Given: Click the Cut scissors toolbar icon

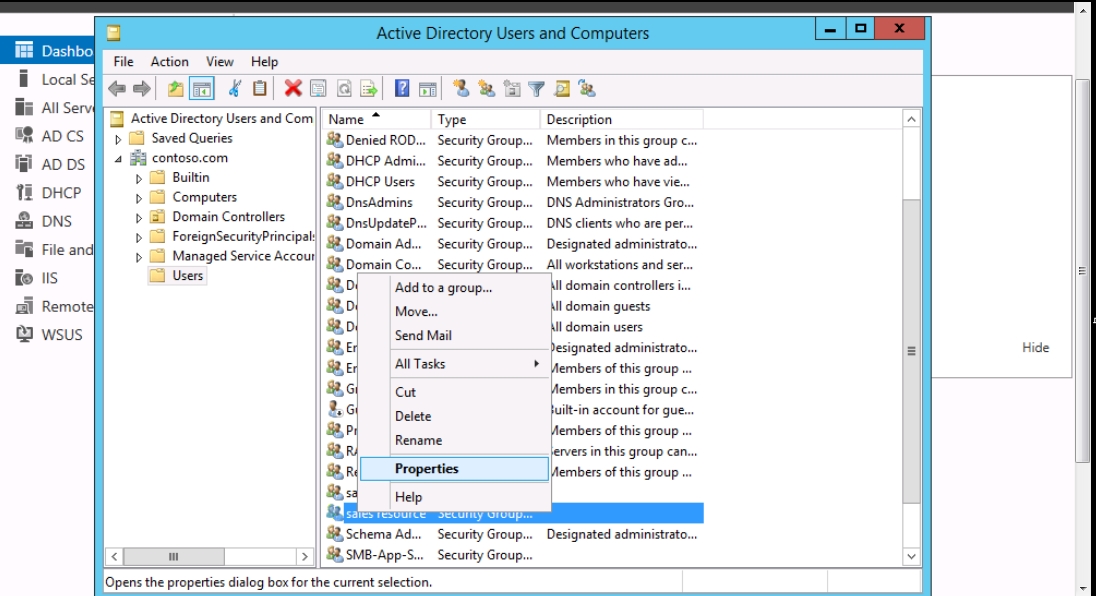Looking at the screenshot, I should 235,89.
